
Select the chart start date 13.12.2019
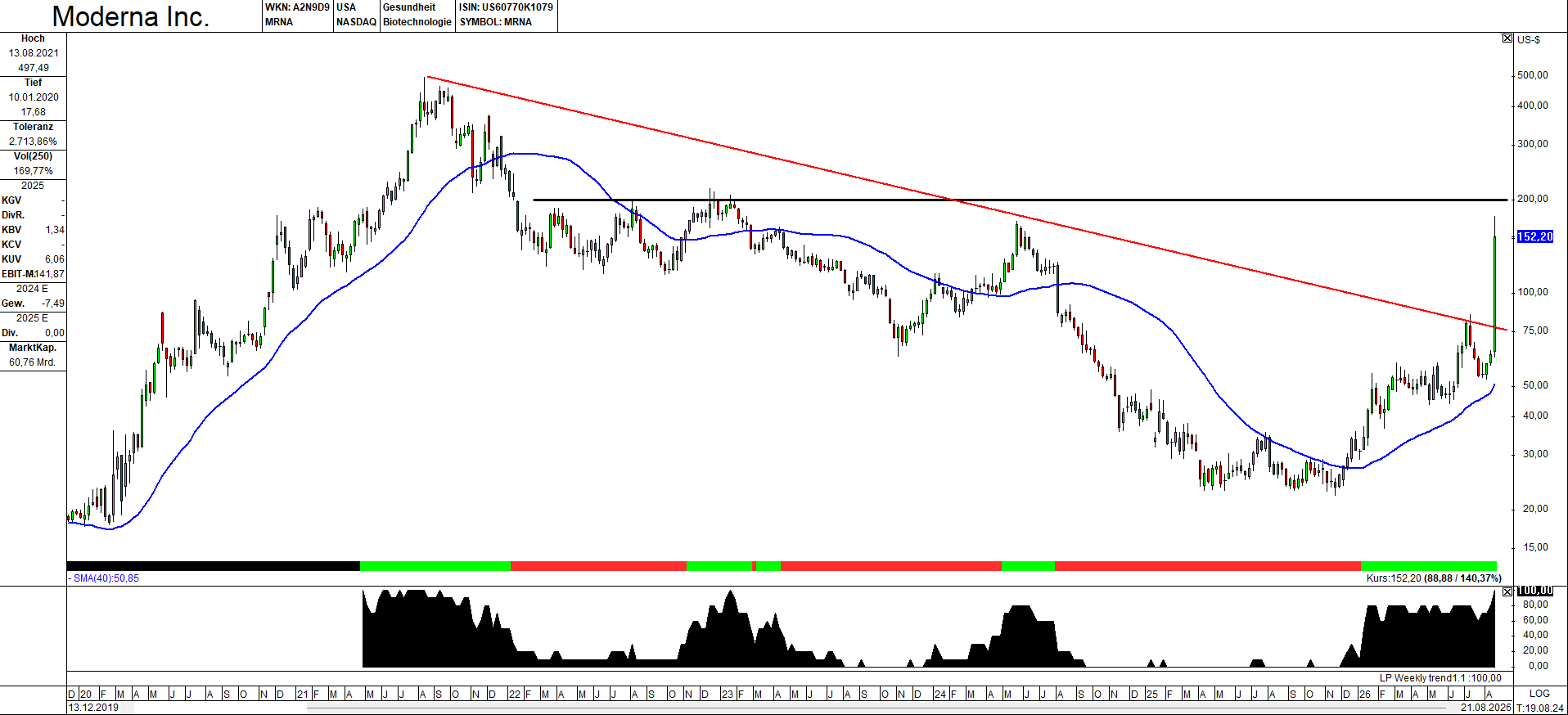pyautogui.click(x=93, y=708)
